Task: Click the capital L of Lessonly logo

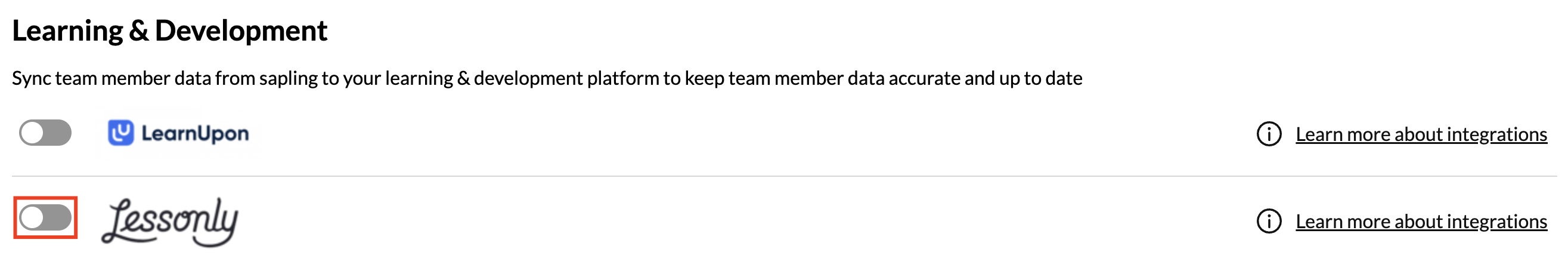Action: pos(119,222)
